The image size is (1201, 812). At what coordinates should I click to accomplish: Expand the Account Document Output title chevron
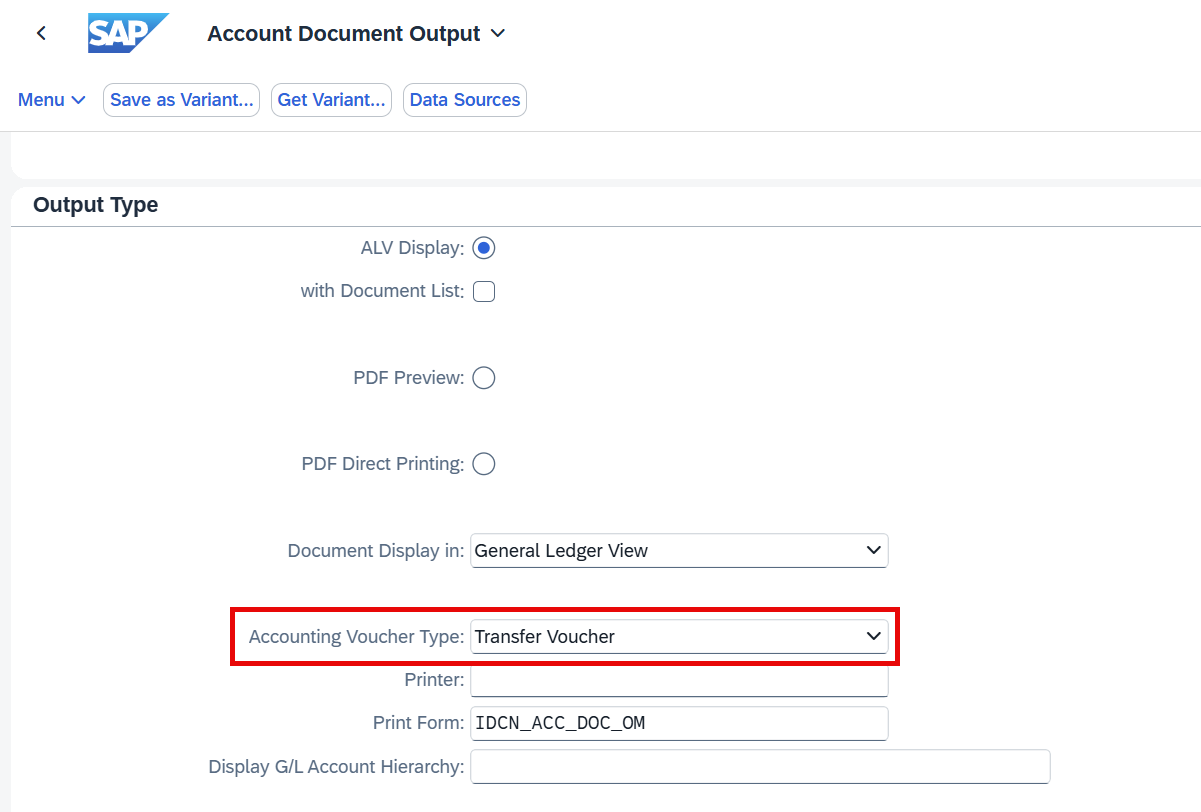pyautogui.click(x=498, y=34)
